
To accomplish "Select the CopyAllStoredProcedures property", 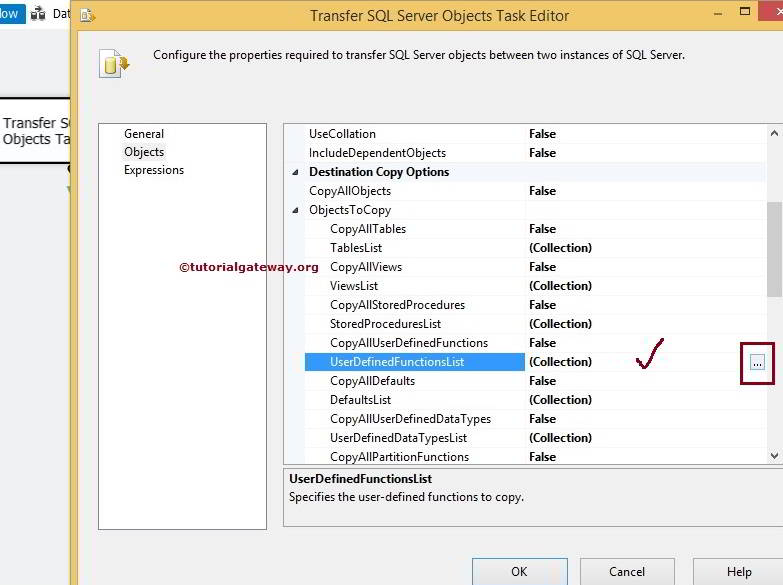I will [397, 305].
